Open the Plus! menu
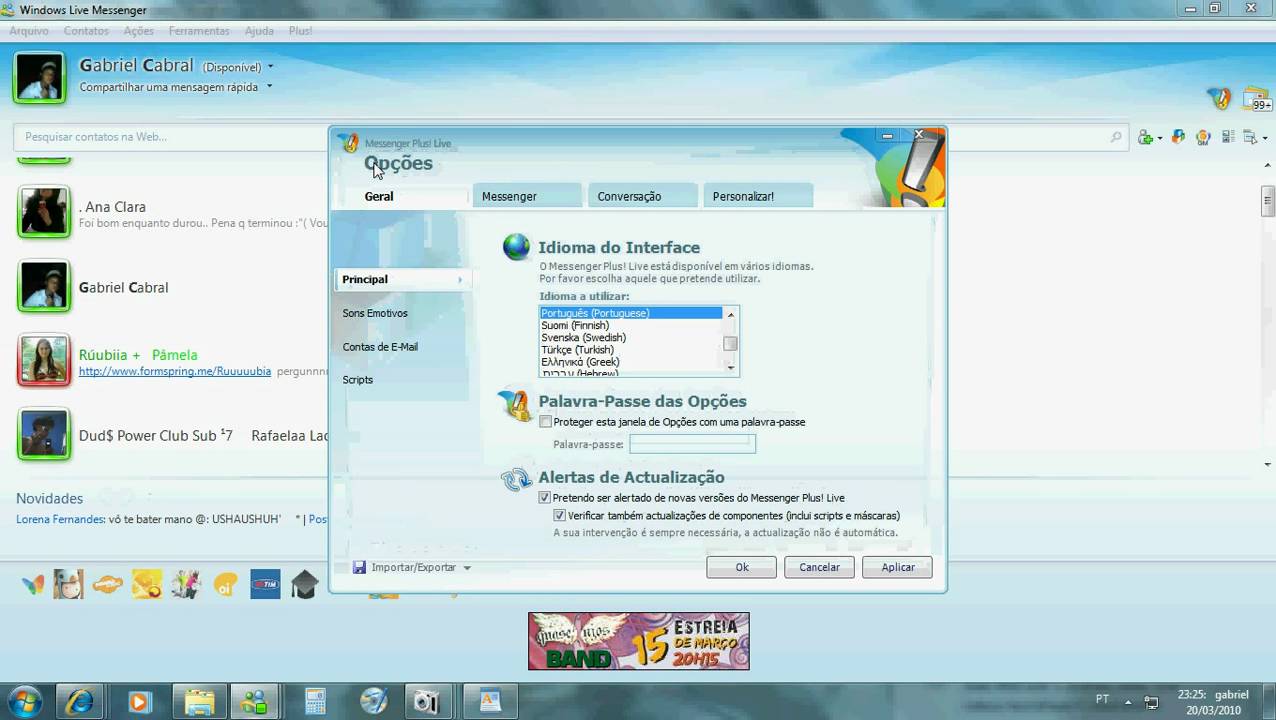This screenshot has height=720, width=1276. 300,31
